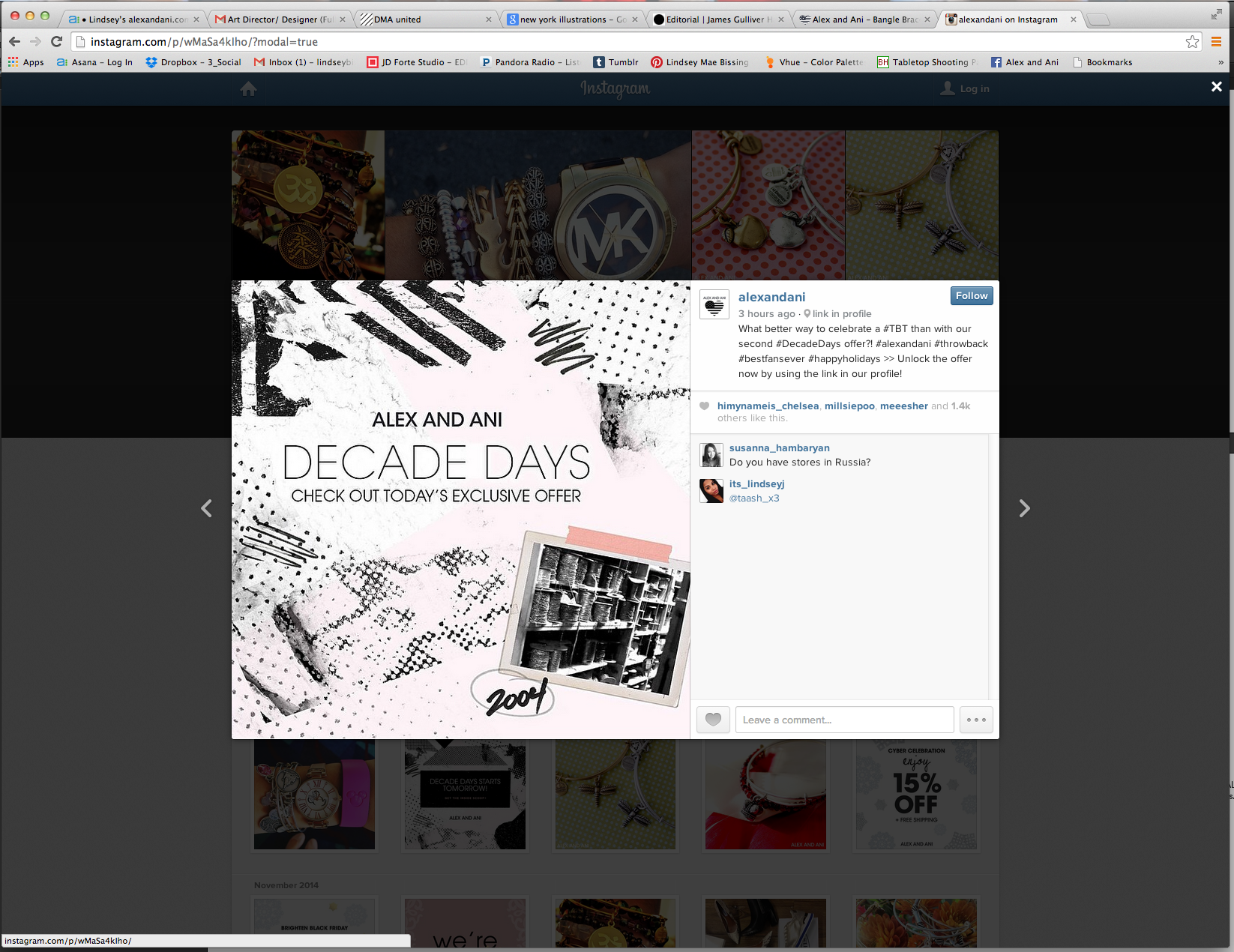
Task: Open the Dropbox 3_Social bookmark
Action: coord(193,62)
